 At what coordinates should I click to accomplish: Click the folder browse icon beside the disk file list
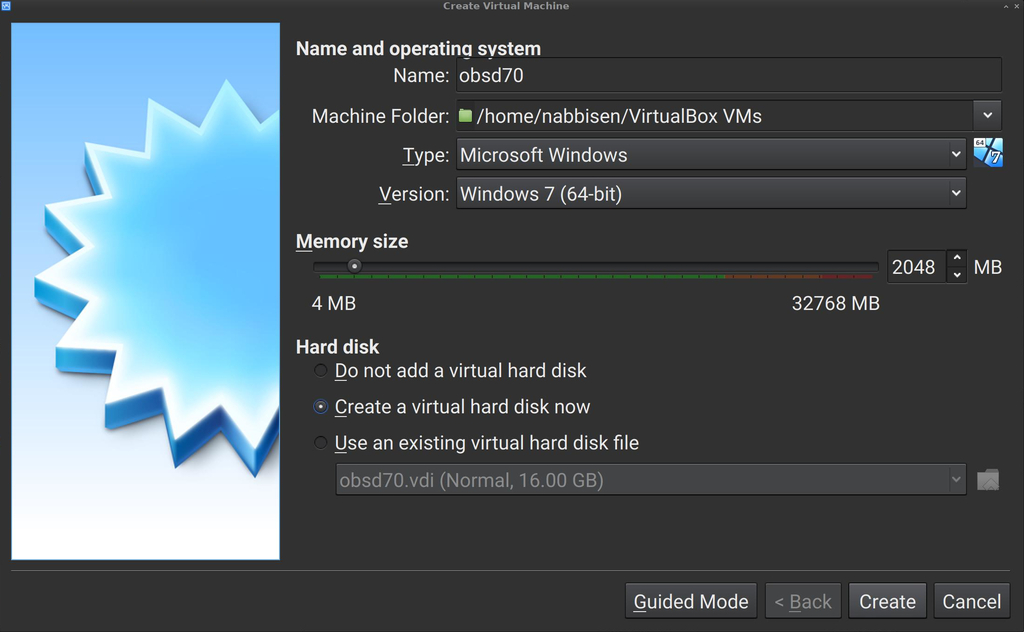[x=988, y=481]
